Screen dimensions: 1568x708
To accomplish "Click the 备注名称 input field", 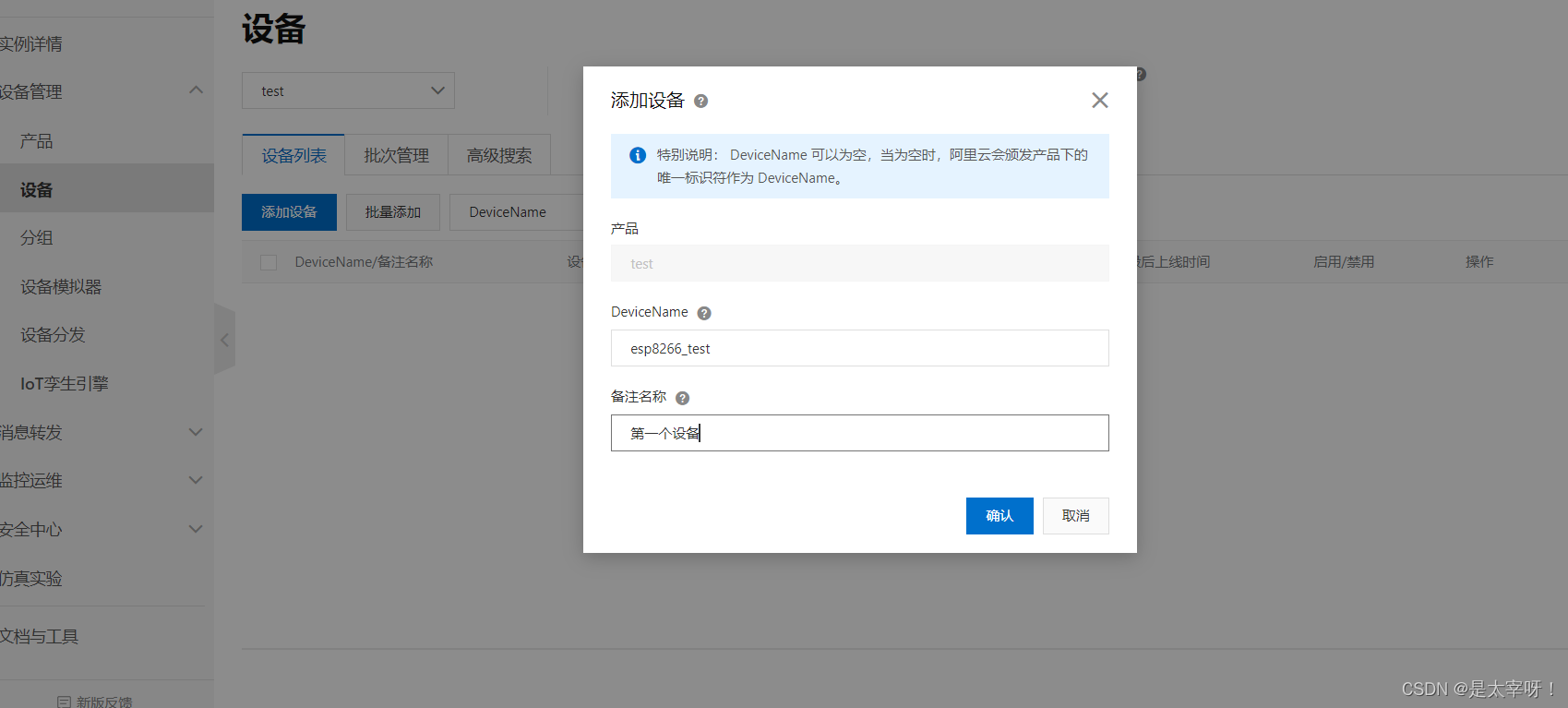I will [859, 433].
